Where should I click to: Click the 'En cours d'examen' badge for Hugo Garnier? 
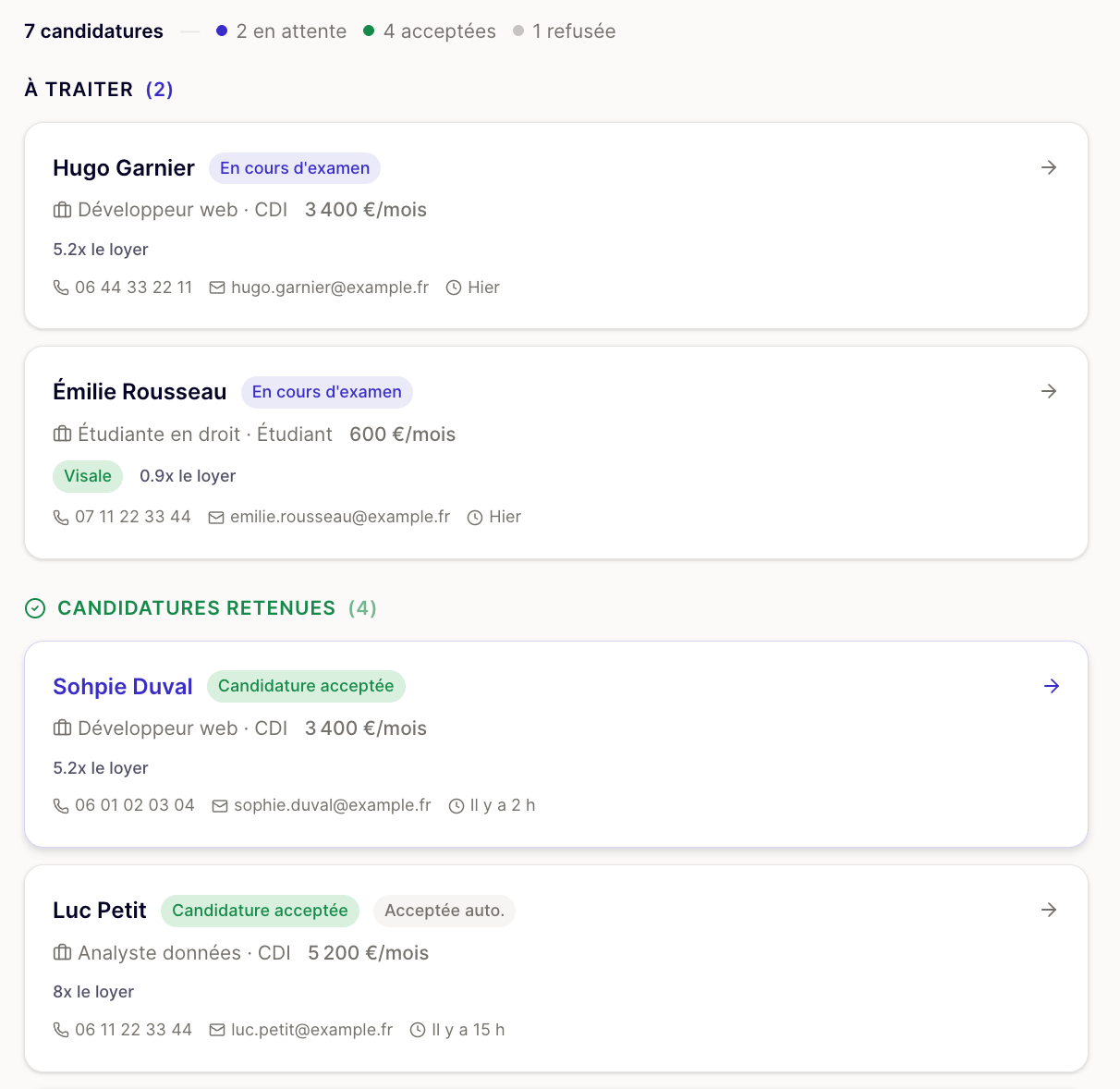[x=294, y=168]
